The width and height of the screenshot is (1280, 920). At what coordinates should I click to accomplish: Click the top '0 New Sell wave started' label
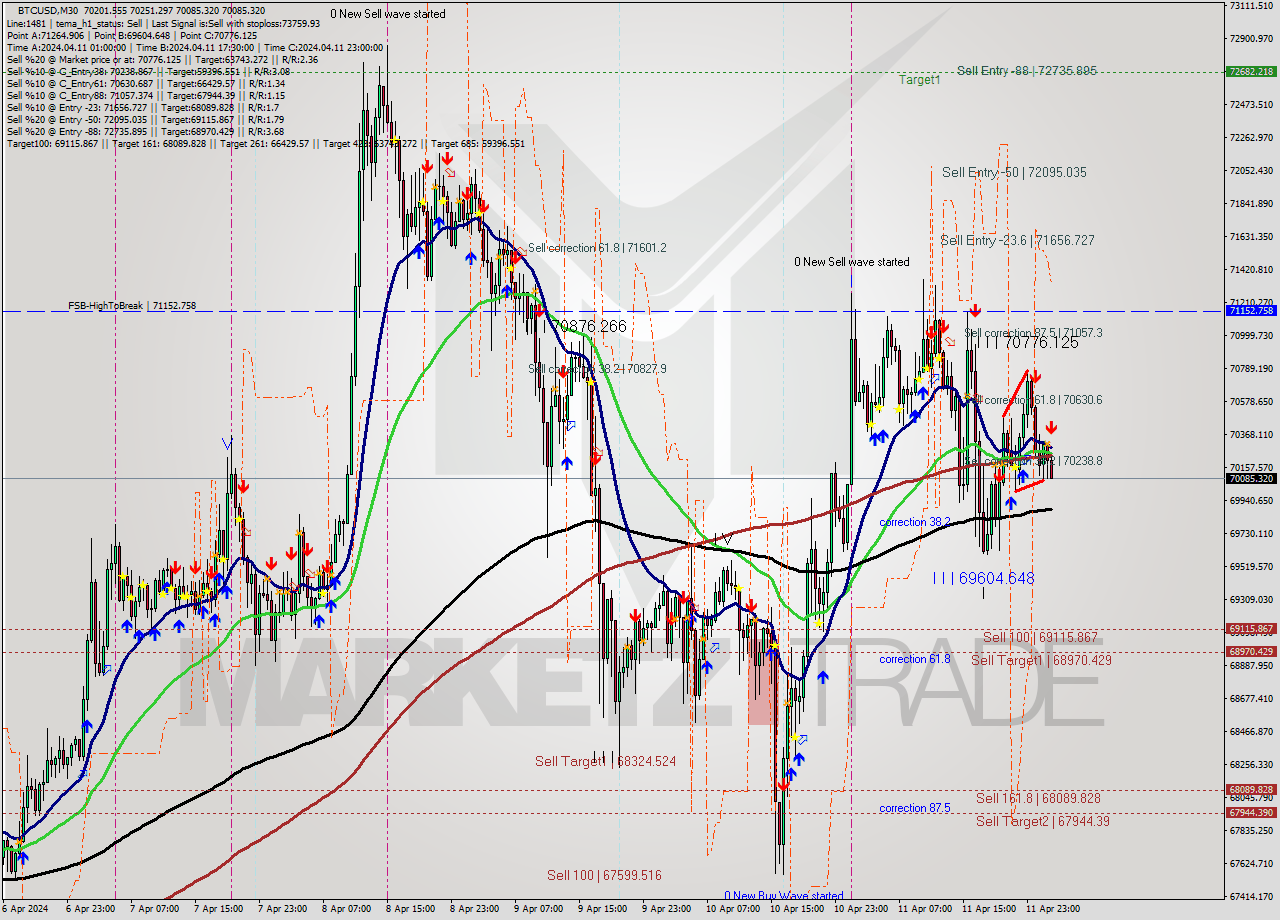click(388, 14)
